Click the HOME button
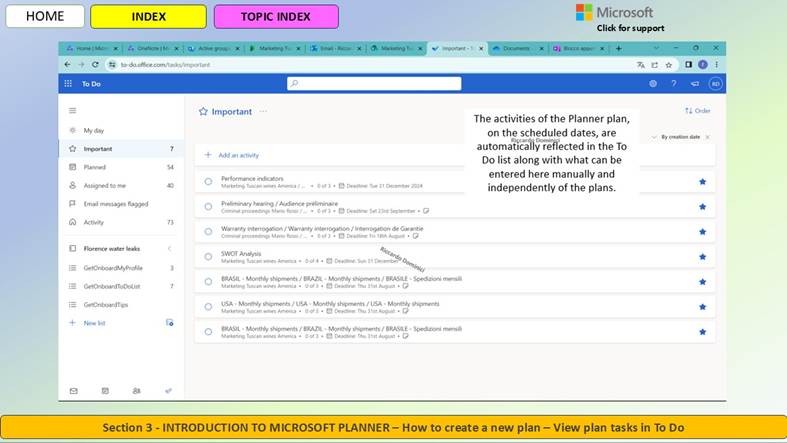The image size is (787, 443). coord(45,16)
